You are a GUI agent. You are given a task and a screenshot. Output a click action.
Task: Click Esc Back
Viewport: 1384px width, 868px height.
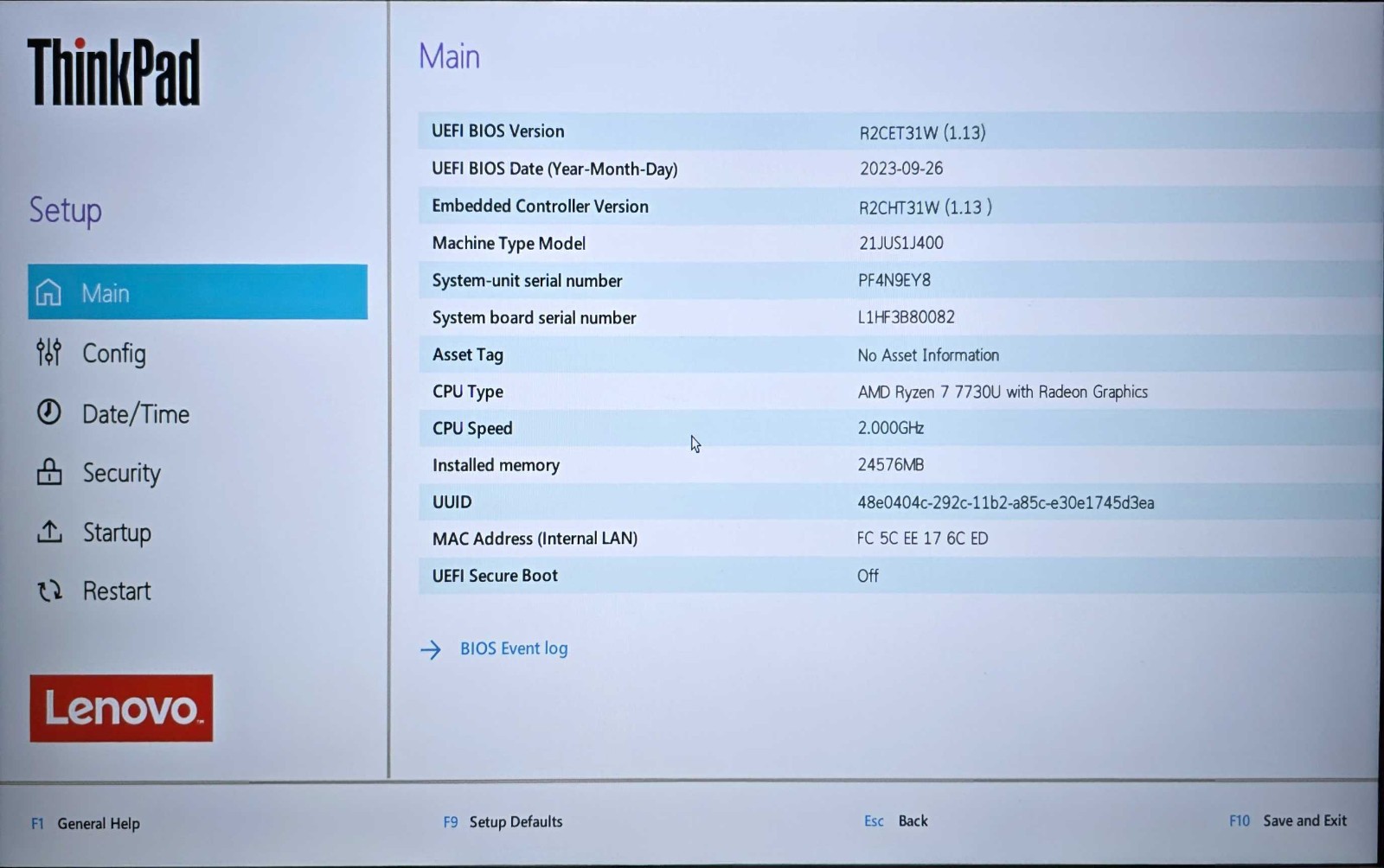coord(895,820)
